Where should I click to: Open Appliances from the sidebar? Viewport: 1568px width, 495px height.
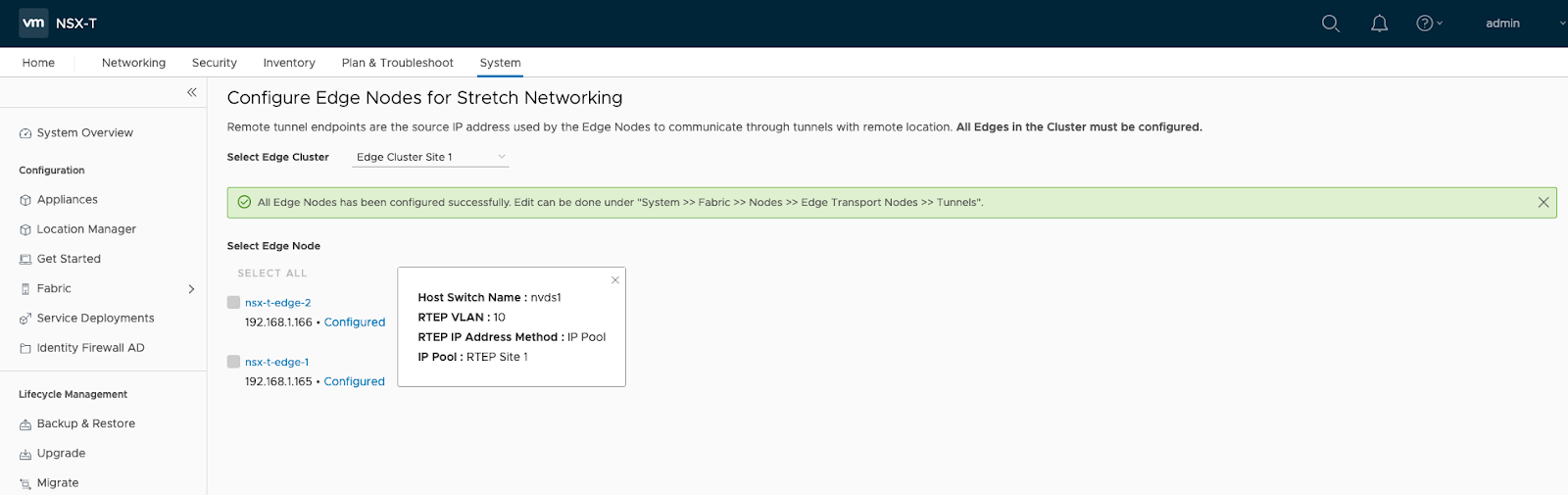click(x=67, y=200)
